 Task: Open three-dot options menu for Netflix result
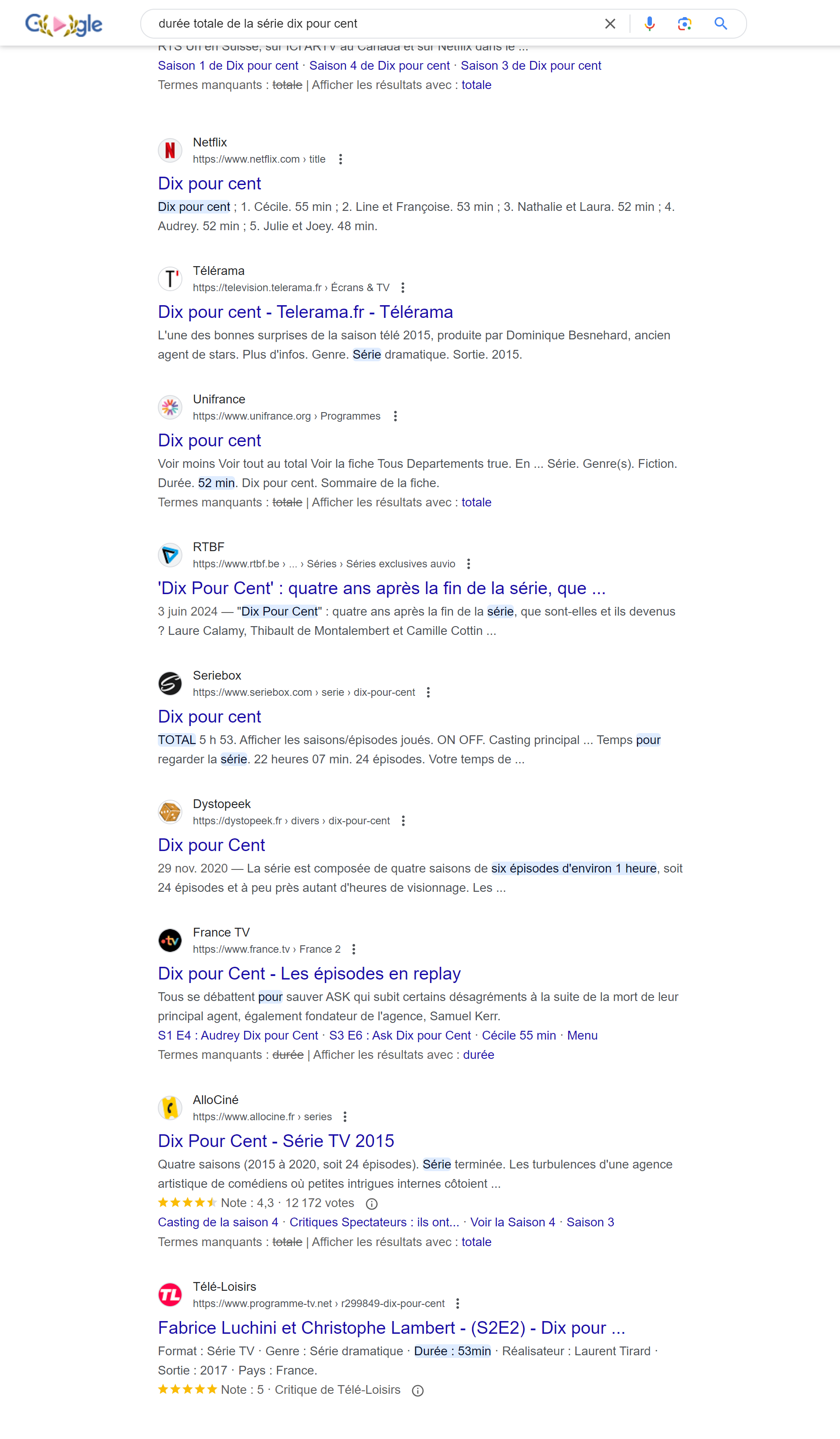[x=340, y=159]
